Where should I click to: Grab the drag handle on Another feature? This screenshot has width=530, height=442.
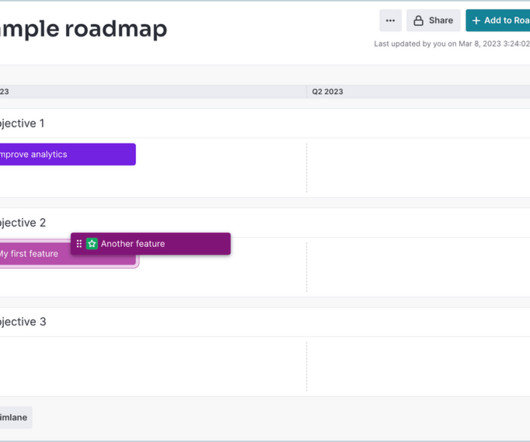(x=79, y=244)
